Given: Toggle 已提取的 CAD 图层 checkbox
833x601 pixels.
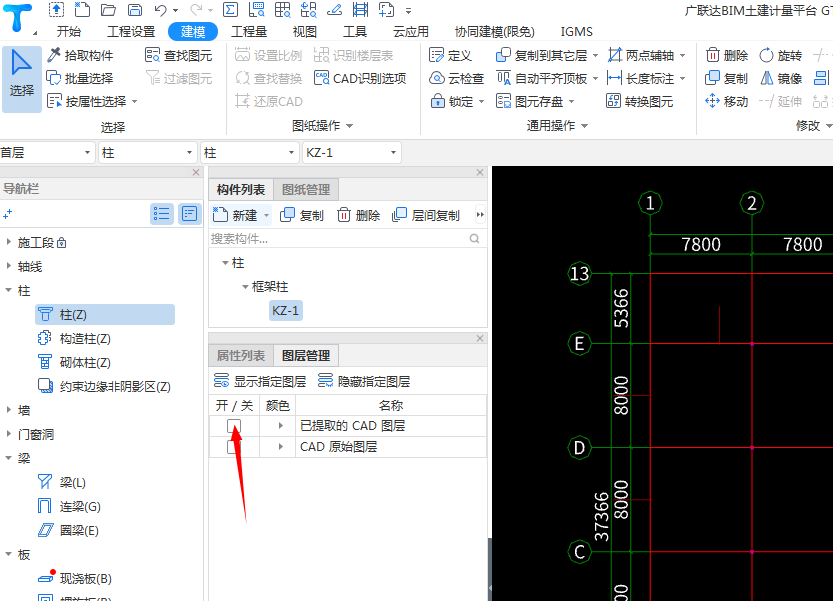Looking at the screenshot, I should 234,426.
